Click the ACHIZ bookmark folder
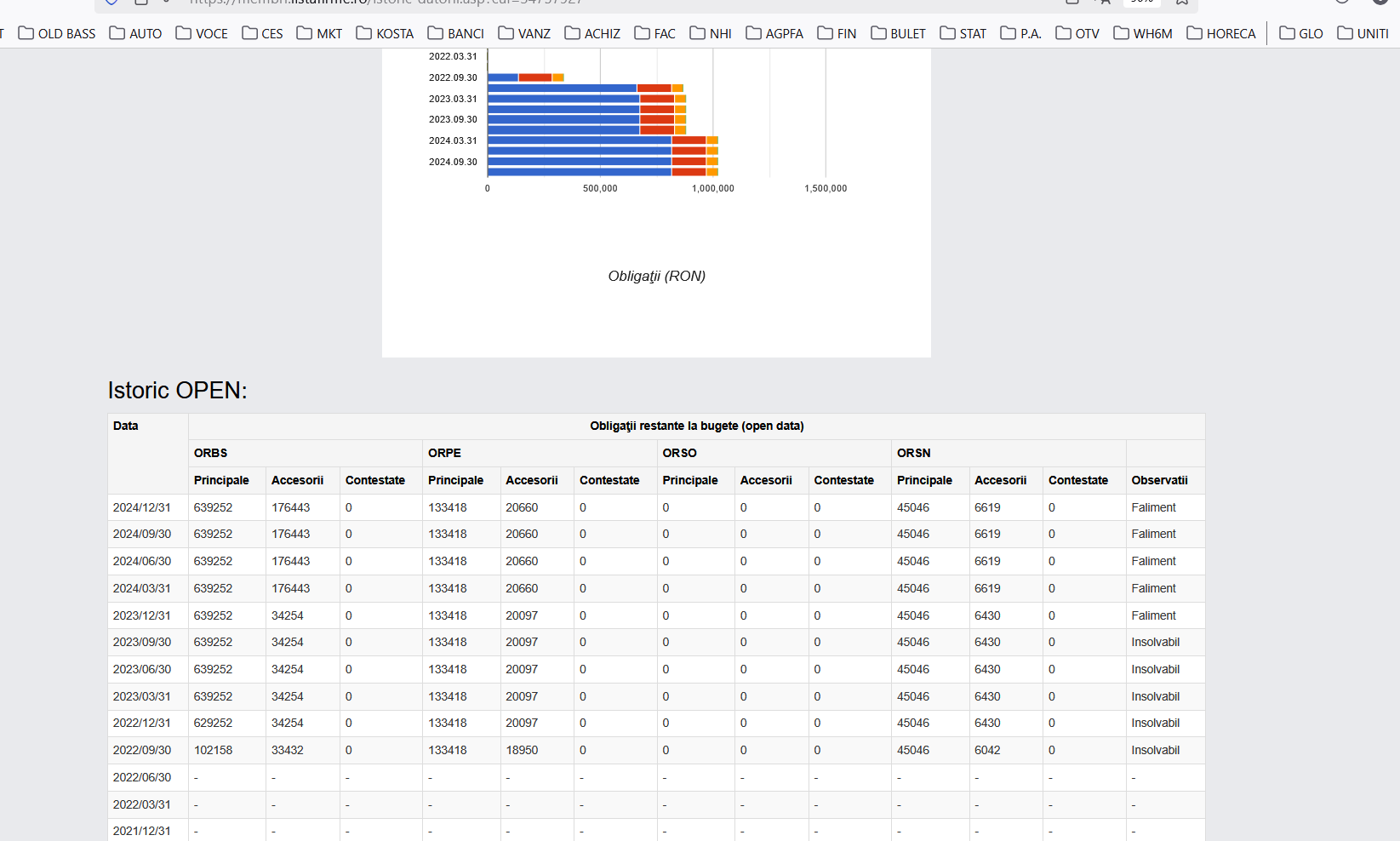This screenshot has height=841, width=1400. coord(592,33)
